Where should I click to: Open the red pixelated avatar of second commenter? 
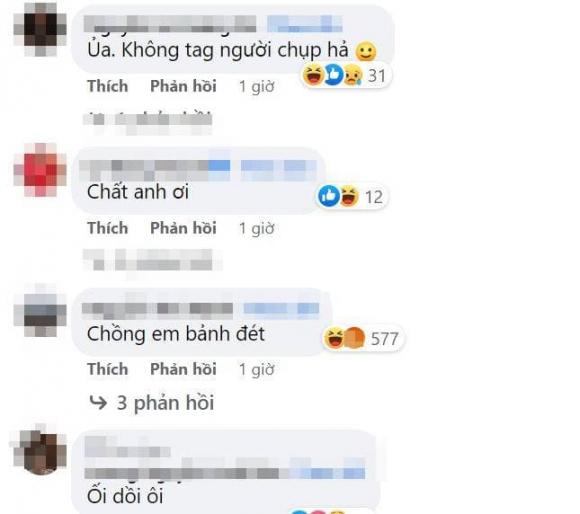pos(40,170)
